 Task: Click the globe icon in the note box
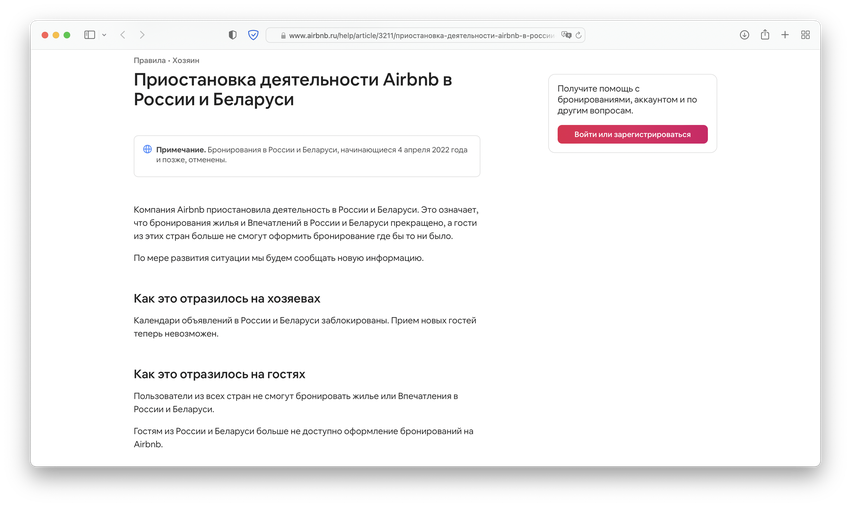pyautogui.click(x=148, y=149)
